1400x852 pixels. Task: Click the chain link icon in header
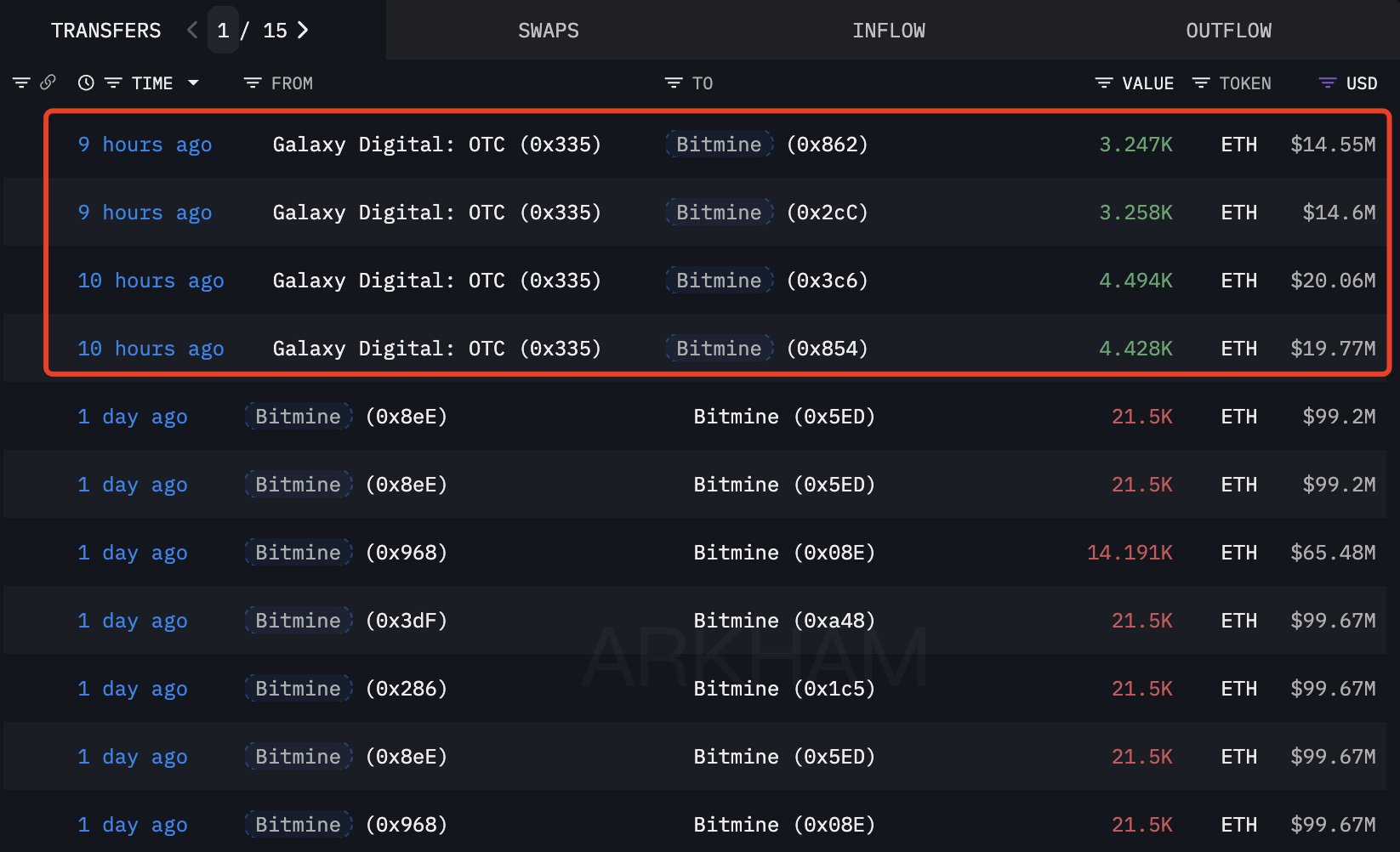pyautogui.click(x=48, y=82)
